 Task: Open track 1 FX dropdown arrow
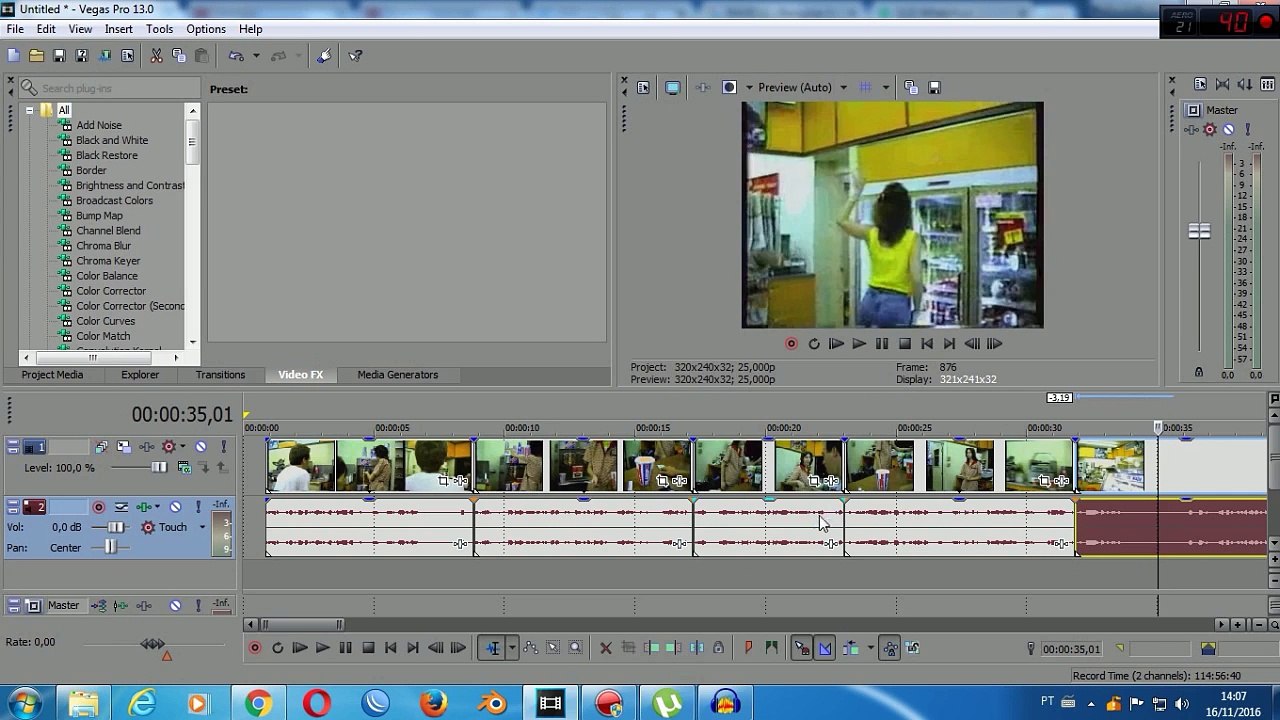click(183, 447)
